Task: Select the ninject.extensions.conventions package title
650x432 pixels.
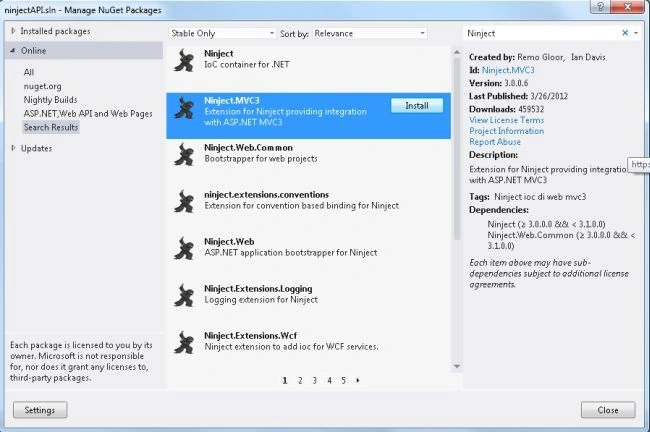Action: pos(266,194)
